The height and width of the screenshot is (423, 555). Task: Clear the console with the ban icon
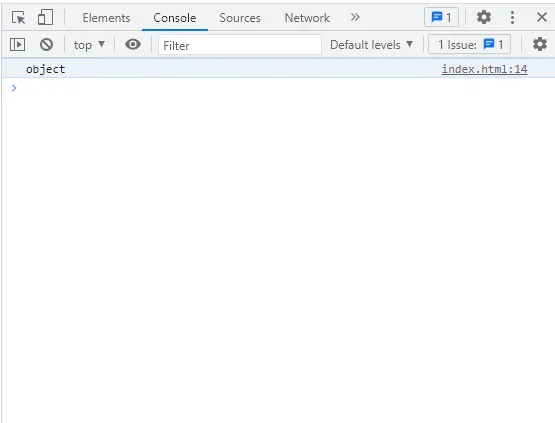[x=46, y=45]
